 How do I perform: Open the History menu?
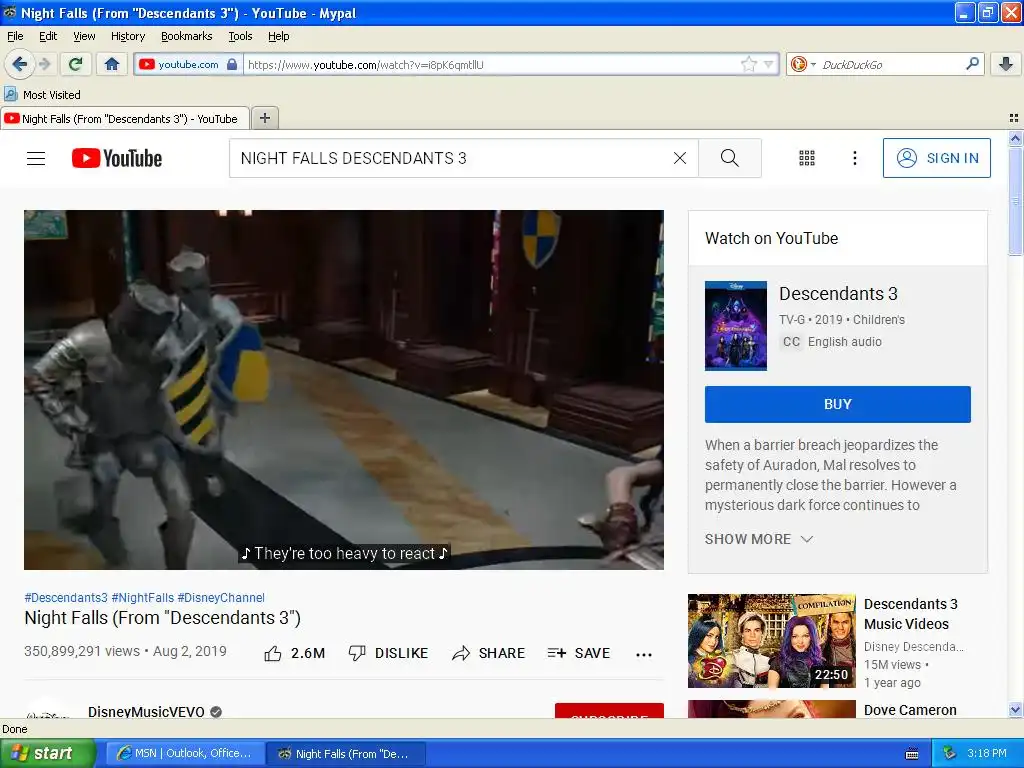127,37
